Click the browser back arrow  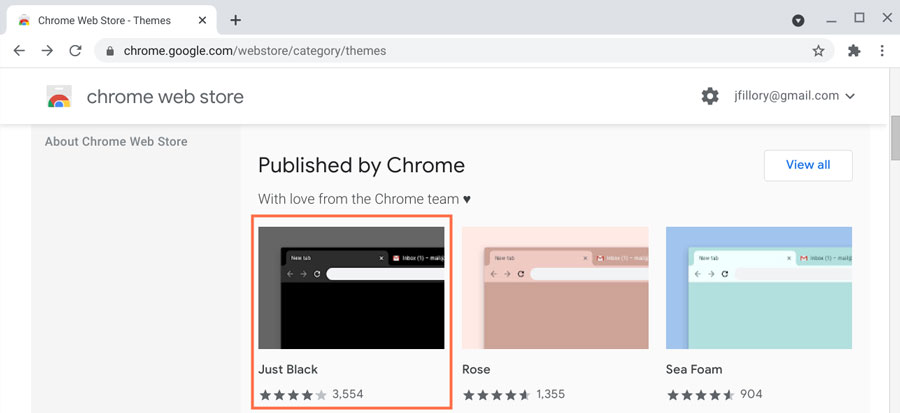tap(19, 51)
